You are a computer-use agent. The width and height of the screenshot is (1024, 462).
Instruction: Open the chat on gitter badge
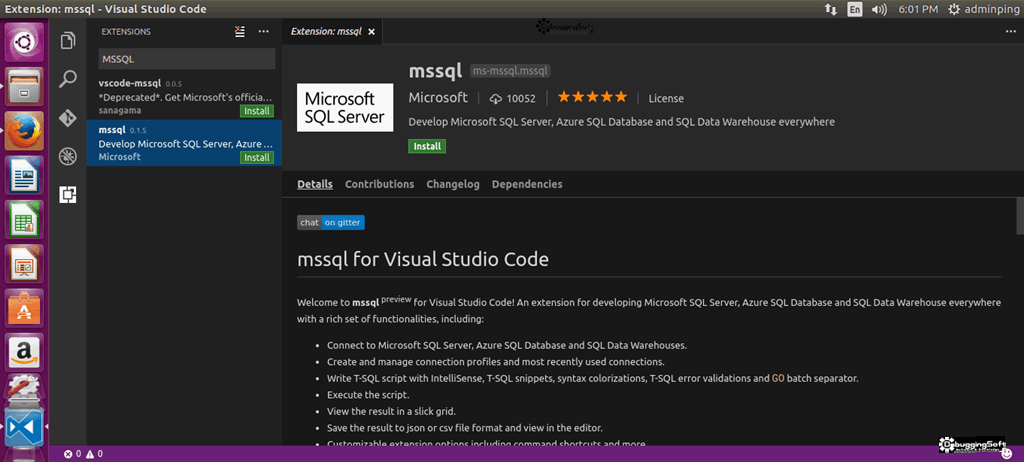click(x=330, y=223)
